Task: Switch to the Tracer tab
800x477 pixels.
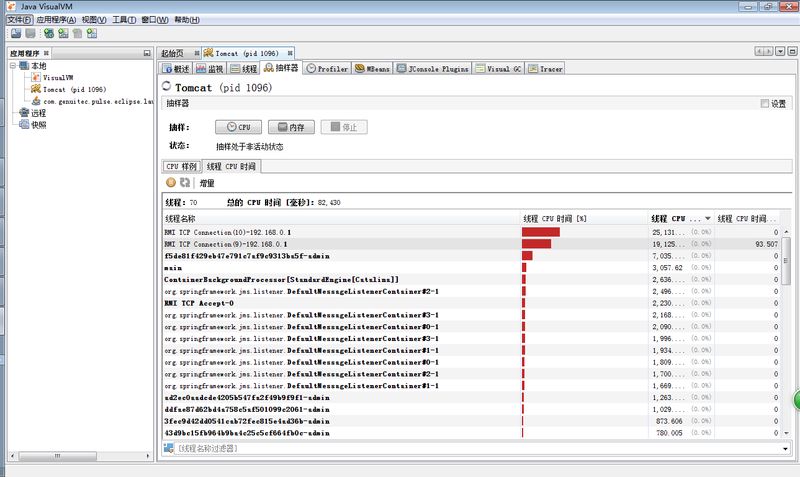Action: point(545,68)
